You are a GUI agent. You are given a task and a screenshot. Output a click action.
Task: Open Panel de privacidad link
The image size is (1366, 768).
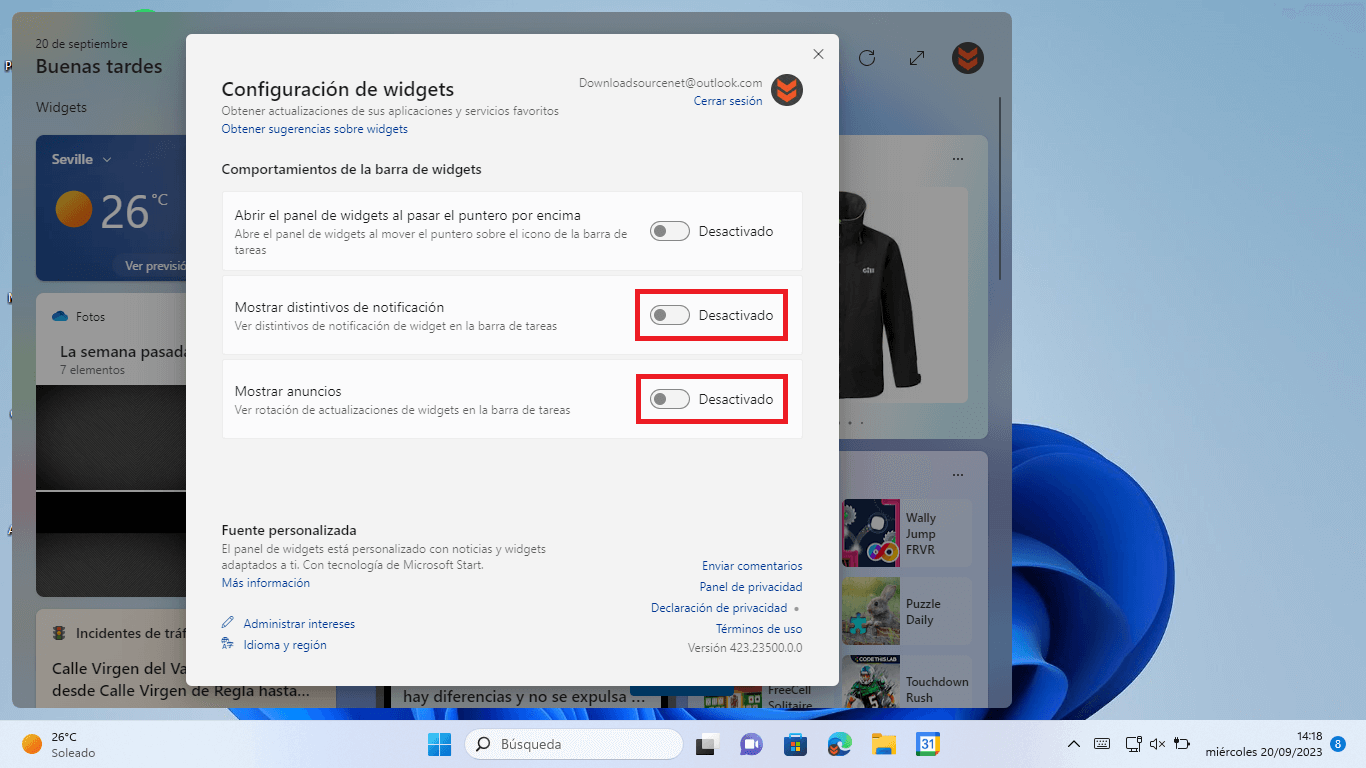(x=751, y=587)
